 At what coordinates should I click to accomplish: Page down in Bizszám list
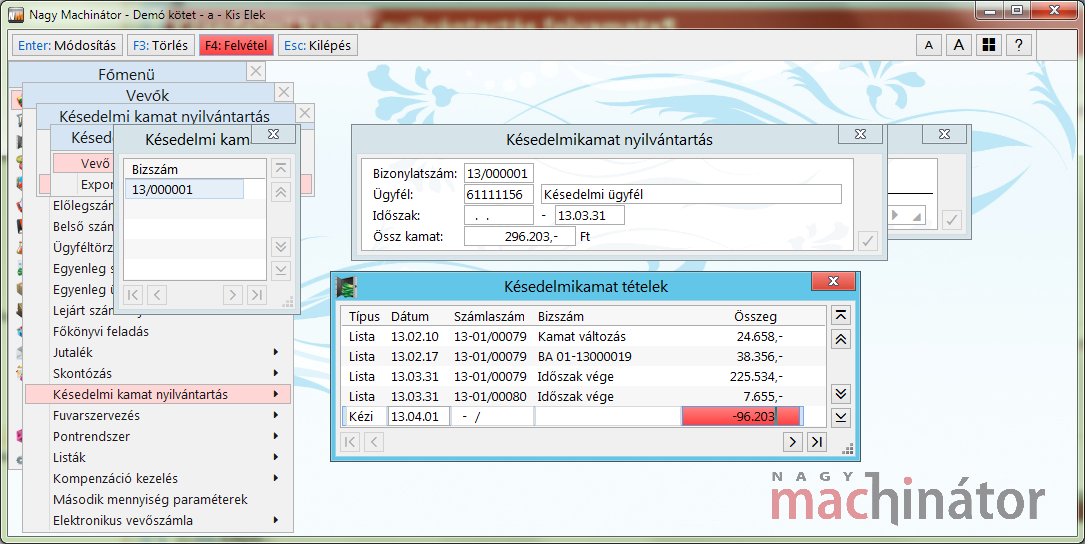pyautogui.click(x=281, y=246)
